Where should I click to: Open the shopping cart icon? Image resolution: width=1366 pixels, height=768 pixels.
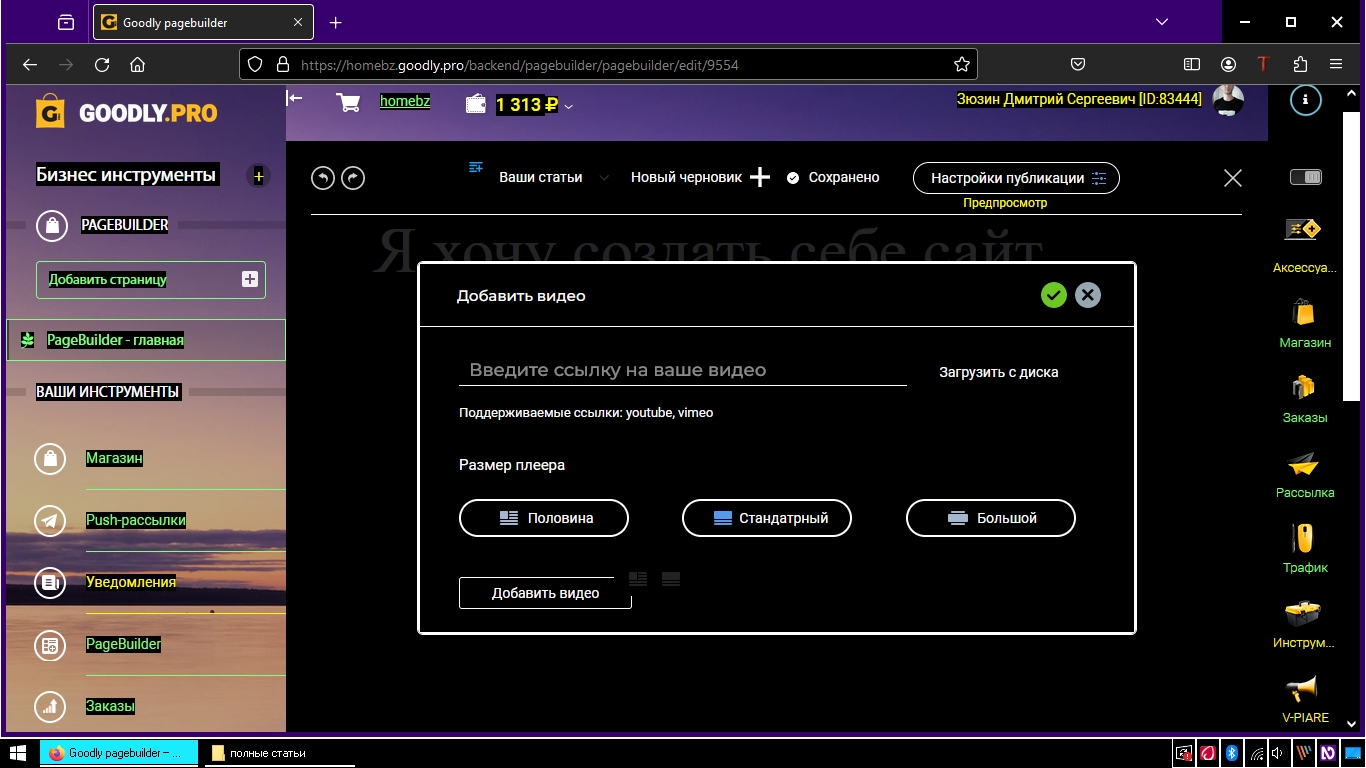point(348,103)
